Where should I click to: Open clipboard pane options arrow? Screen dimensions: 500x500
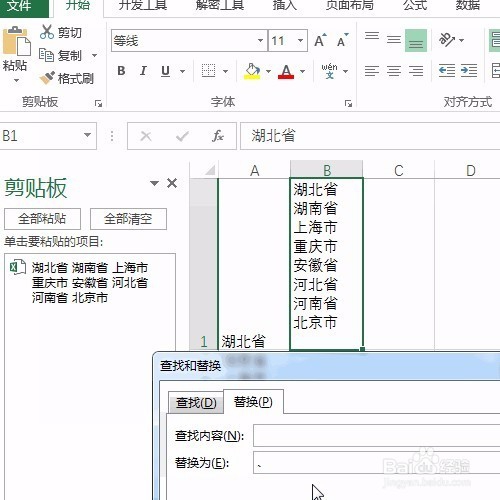coord(154,183)
